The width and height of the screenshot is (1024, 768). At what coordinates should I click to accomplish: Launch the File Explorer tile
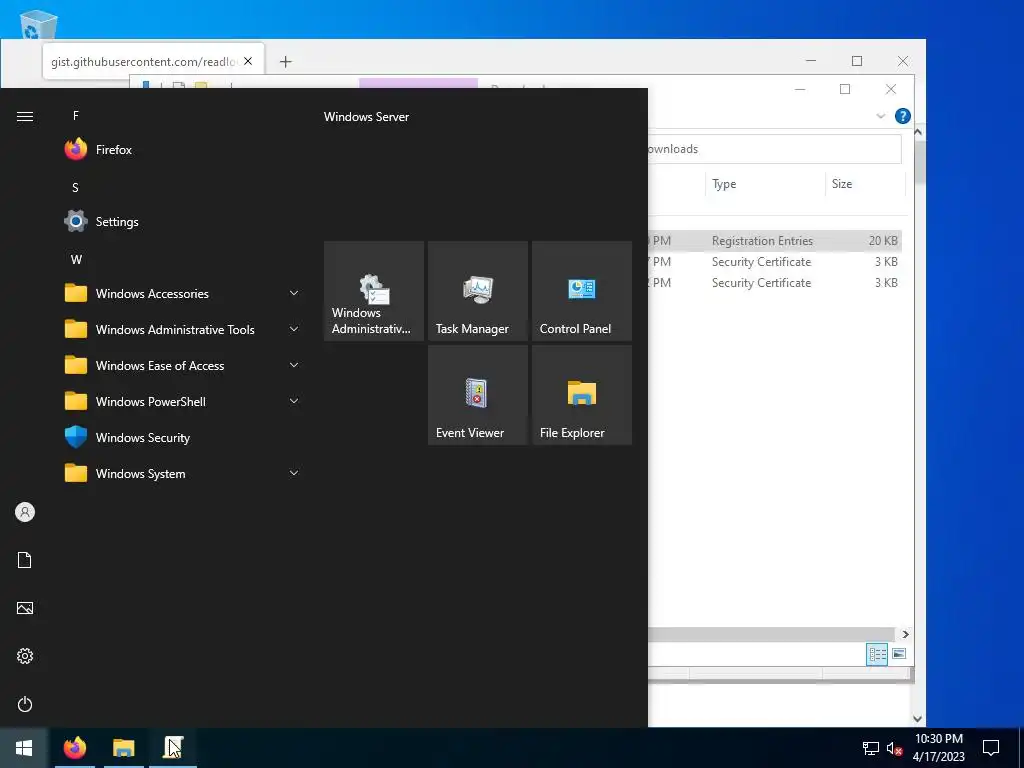pyautogui.click(x=582, y=395)
